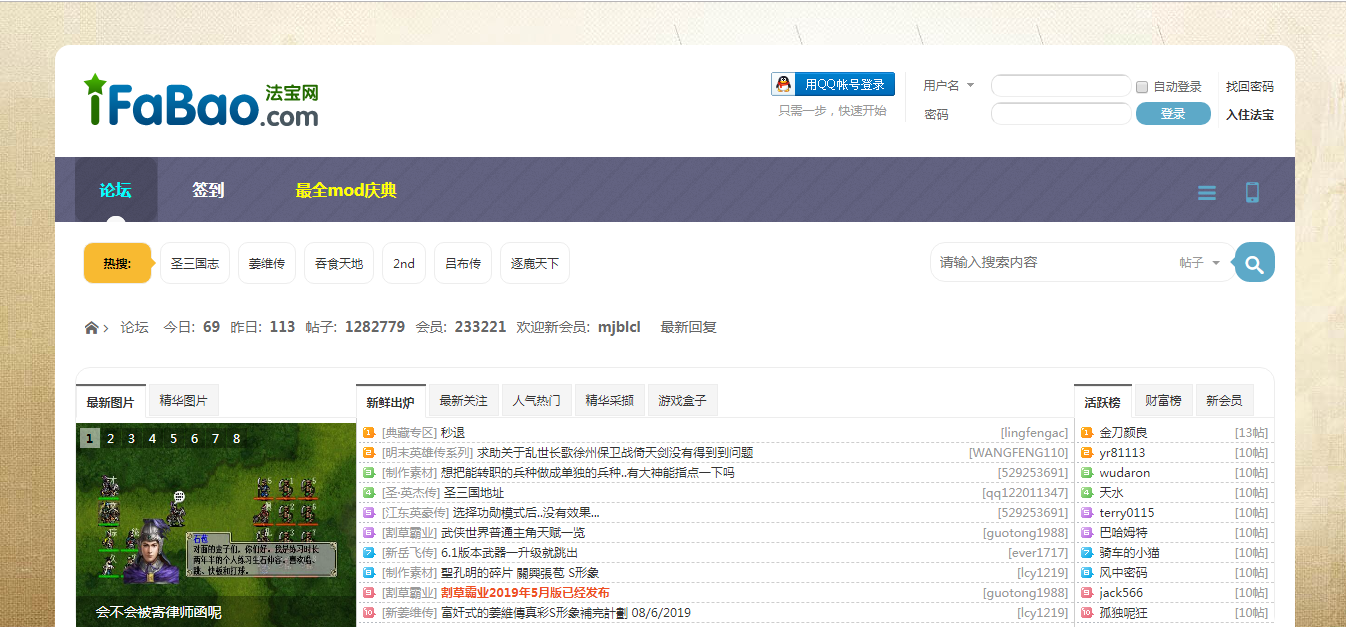Click the mobile phone icon in navigation bar

[1252, 192]
